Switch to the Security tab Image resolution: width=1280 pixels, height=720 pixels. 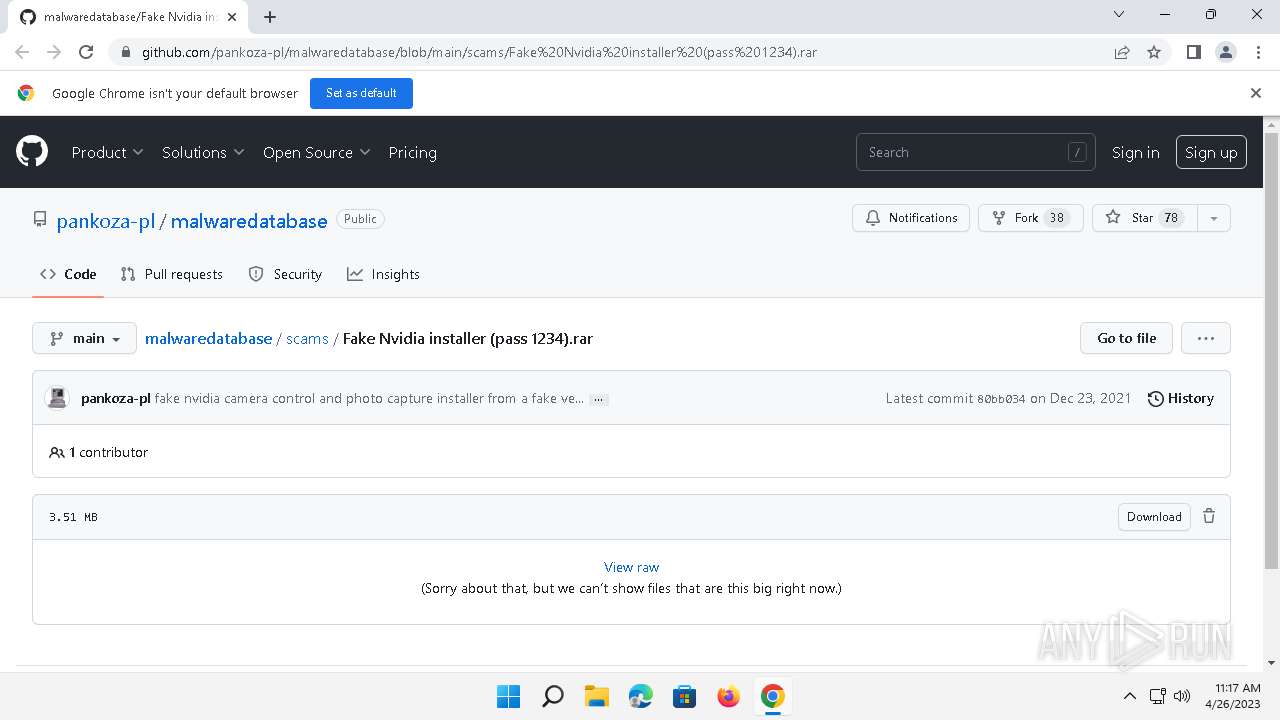click(285, 274)
